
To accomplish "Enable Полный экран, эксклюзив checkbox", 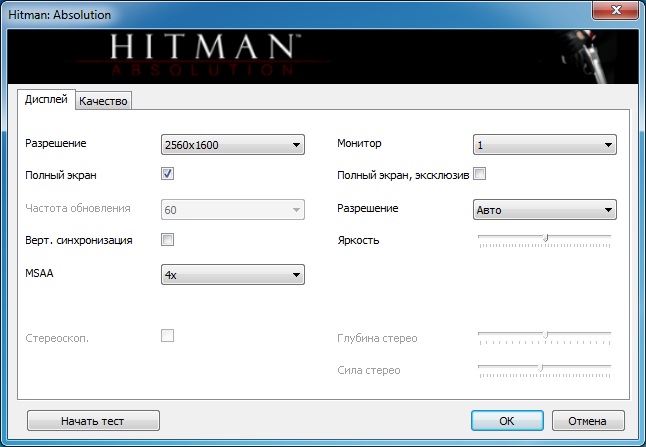I will pyautogui.click(x=480, y=174).
